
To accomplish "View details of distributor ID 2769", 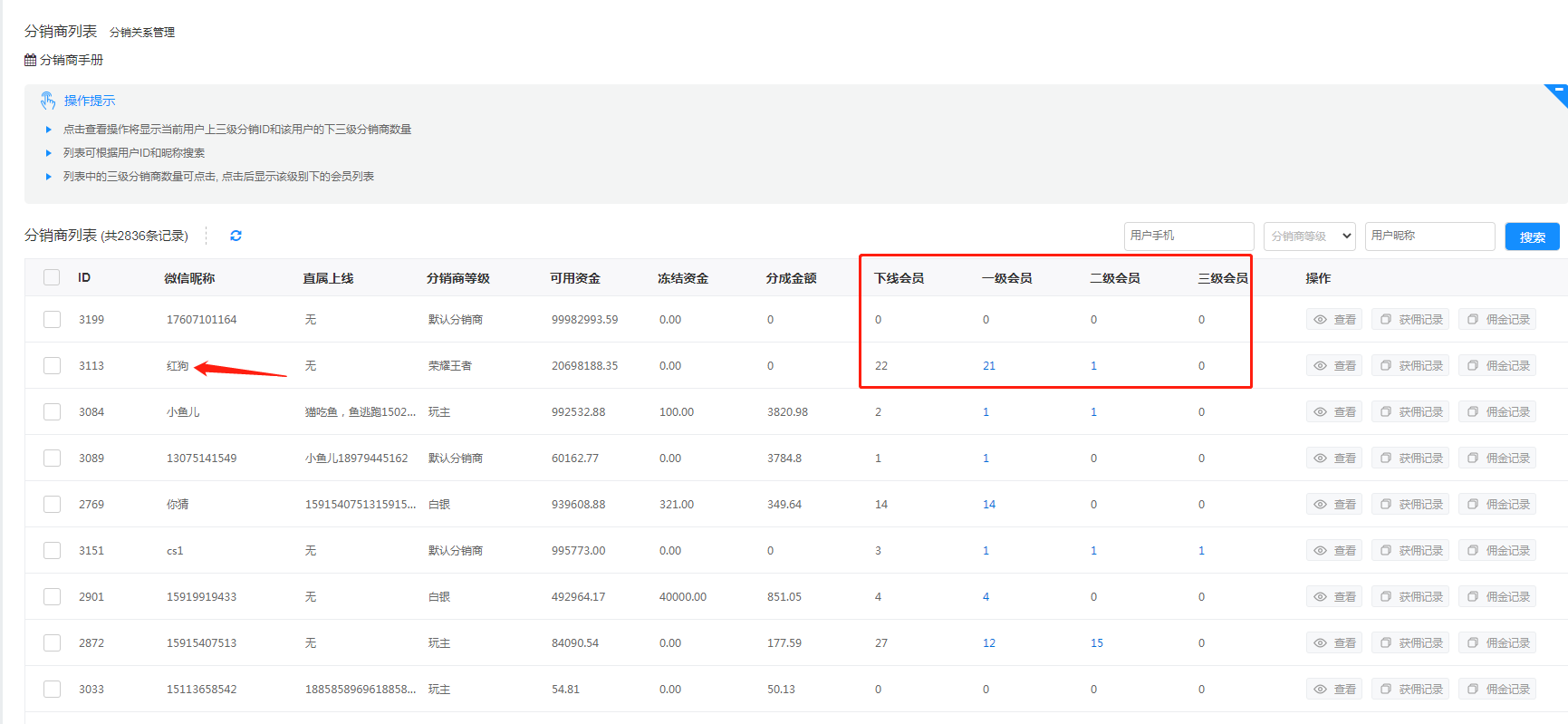I will [x=1335, y=505].
